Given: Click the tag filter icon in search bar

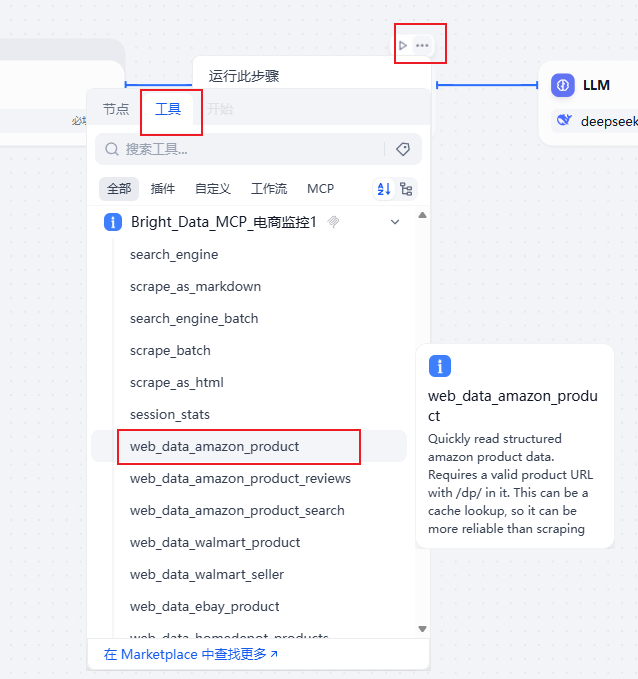Looking at the screenshot, I should pyautogui.click(x=403, y=149).
